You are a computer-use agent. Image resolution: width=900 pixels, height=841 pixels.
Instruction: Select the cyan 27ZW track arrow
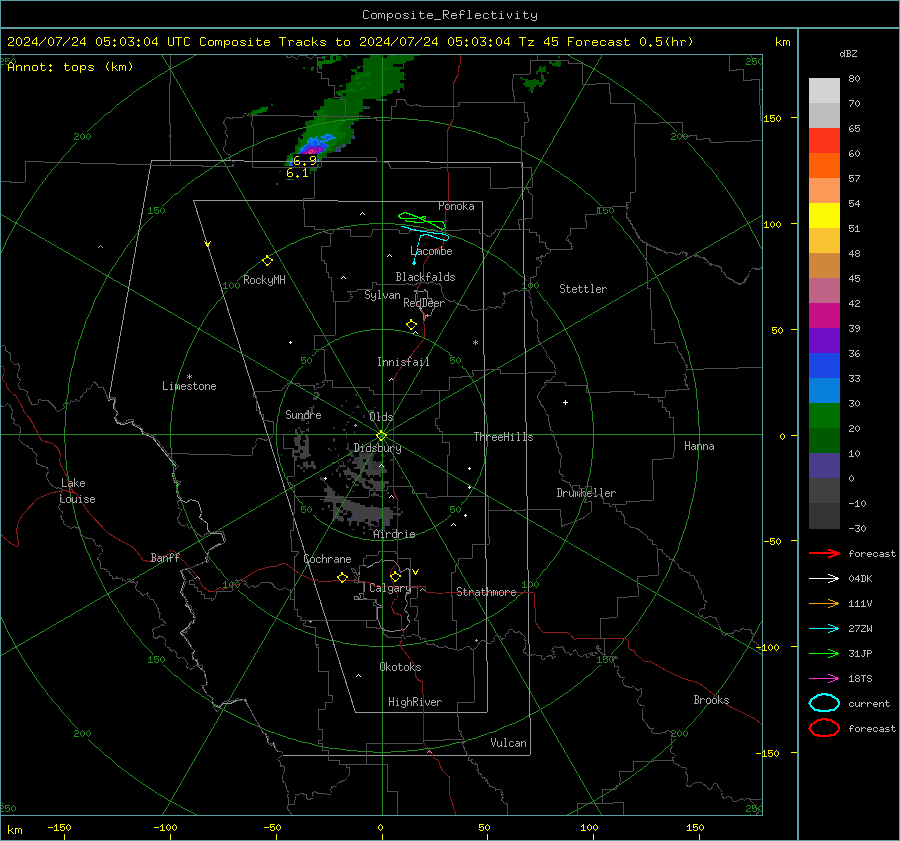pyautogui.click(x=824, y=629)
